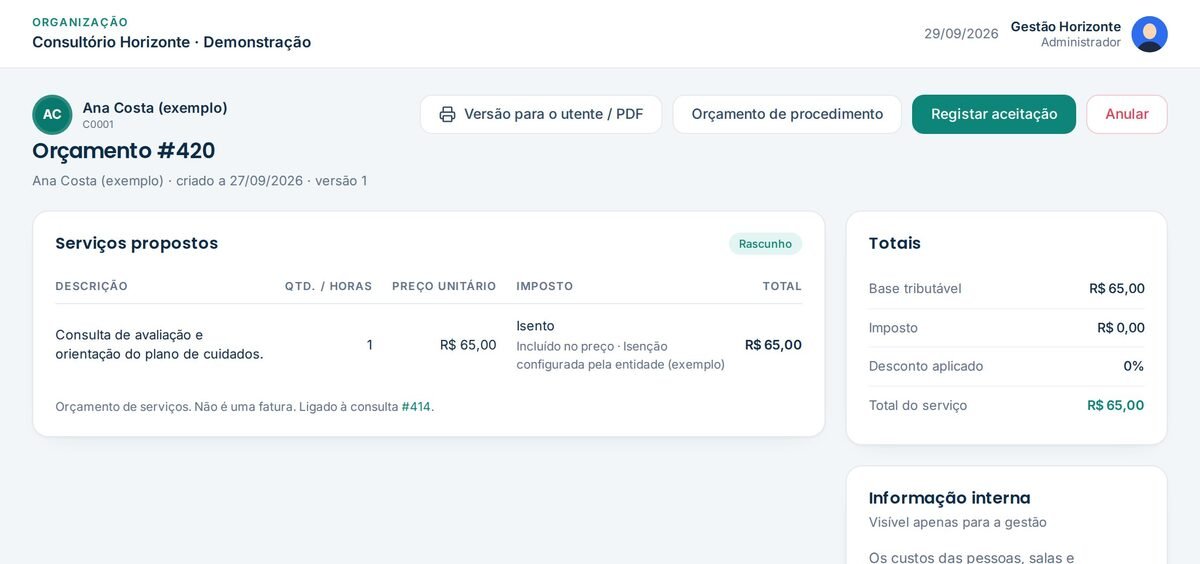
Task: Click patient code C0001
Action: [98, 125]
